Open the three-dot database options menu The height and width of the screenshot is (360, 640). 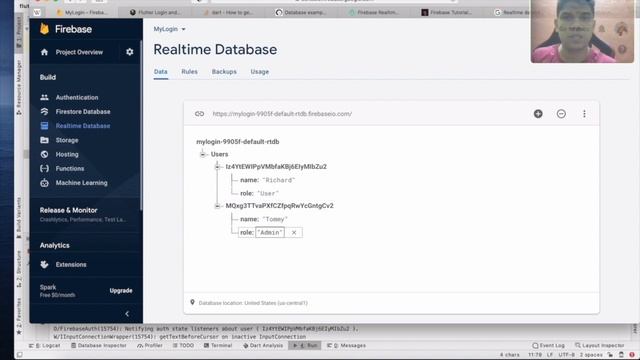[584, 114]
